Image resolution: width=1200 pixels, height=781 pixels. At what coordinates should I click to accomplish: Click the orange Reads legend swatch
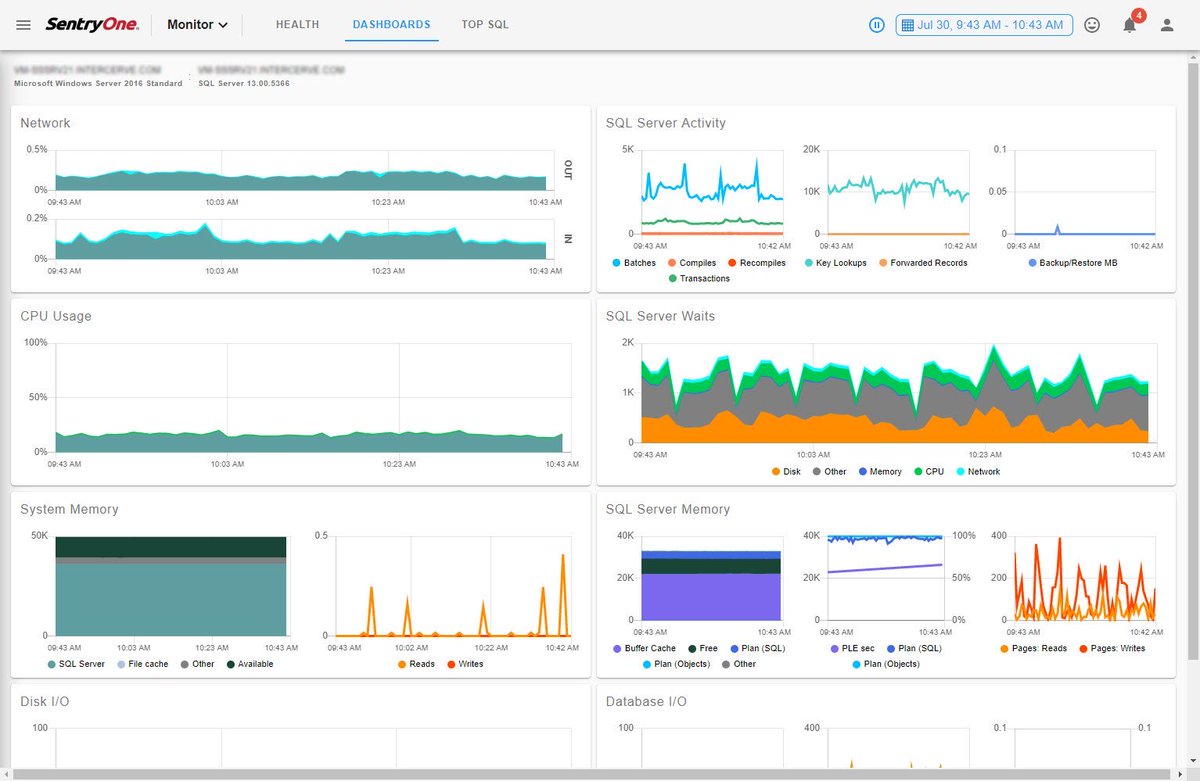pyautogui.click(x=402, y=664)
